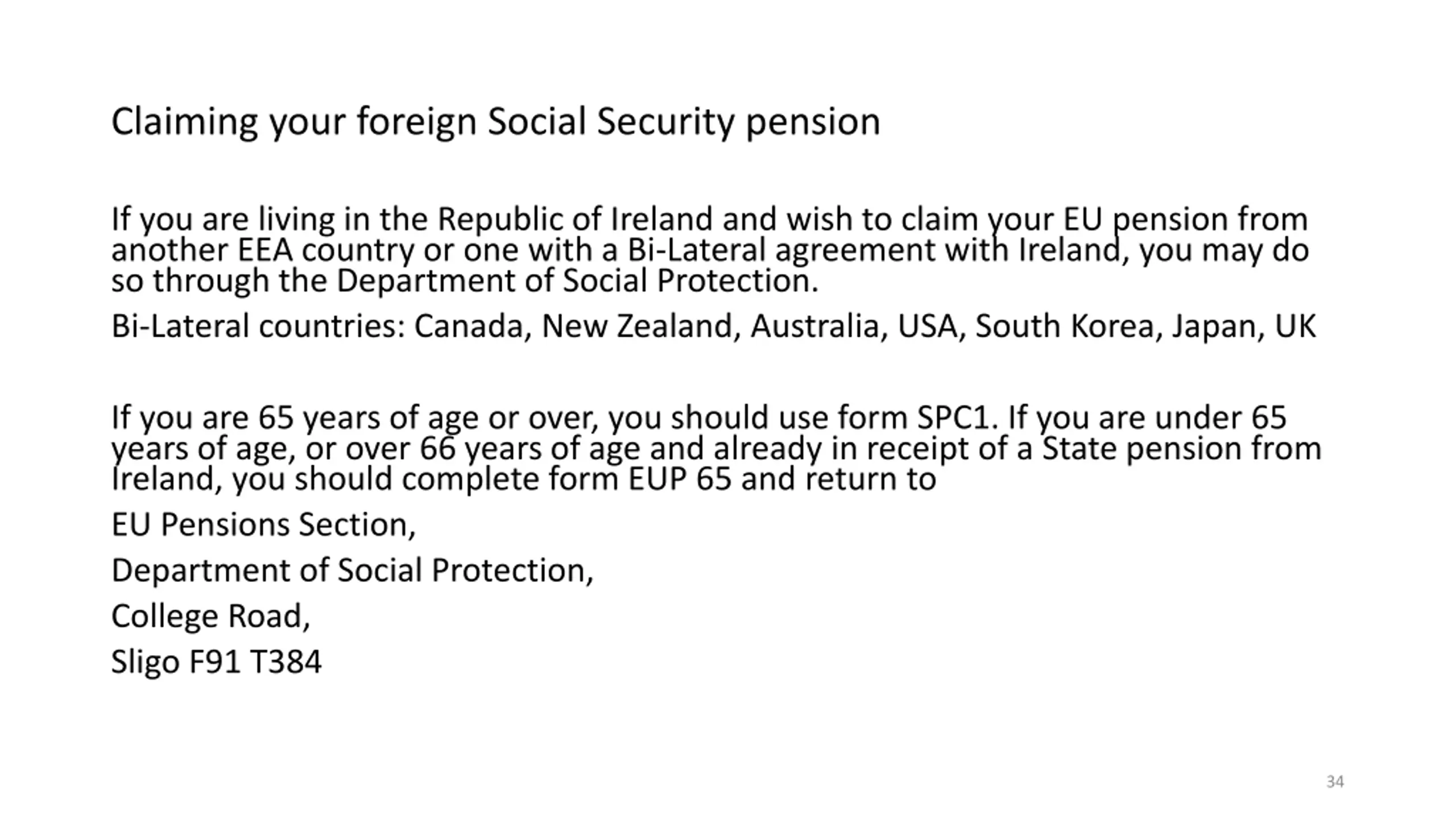
Task: Click the word 'Australia'
Action: (814, 326)
